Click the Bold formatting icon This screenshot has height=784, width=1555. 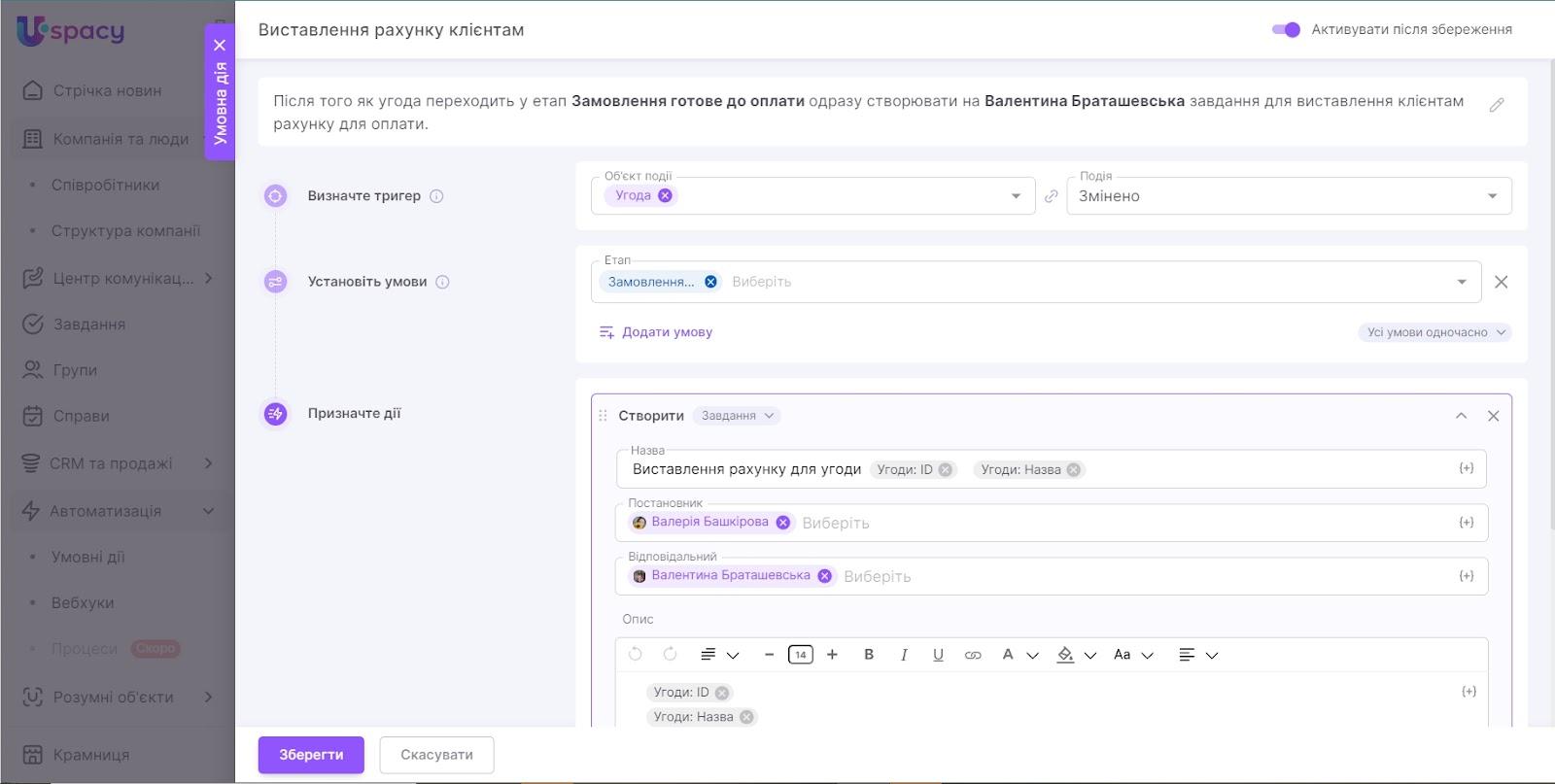[869, 655]
